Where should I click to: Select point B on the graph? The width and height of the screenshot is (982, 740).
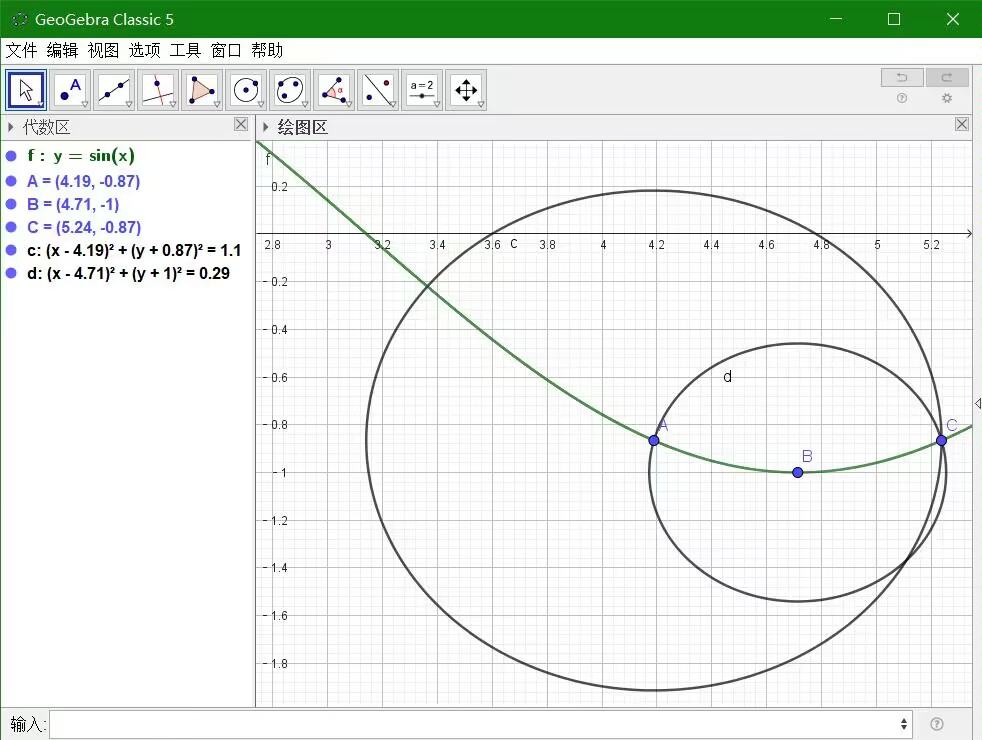click(x=797, y=473)
